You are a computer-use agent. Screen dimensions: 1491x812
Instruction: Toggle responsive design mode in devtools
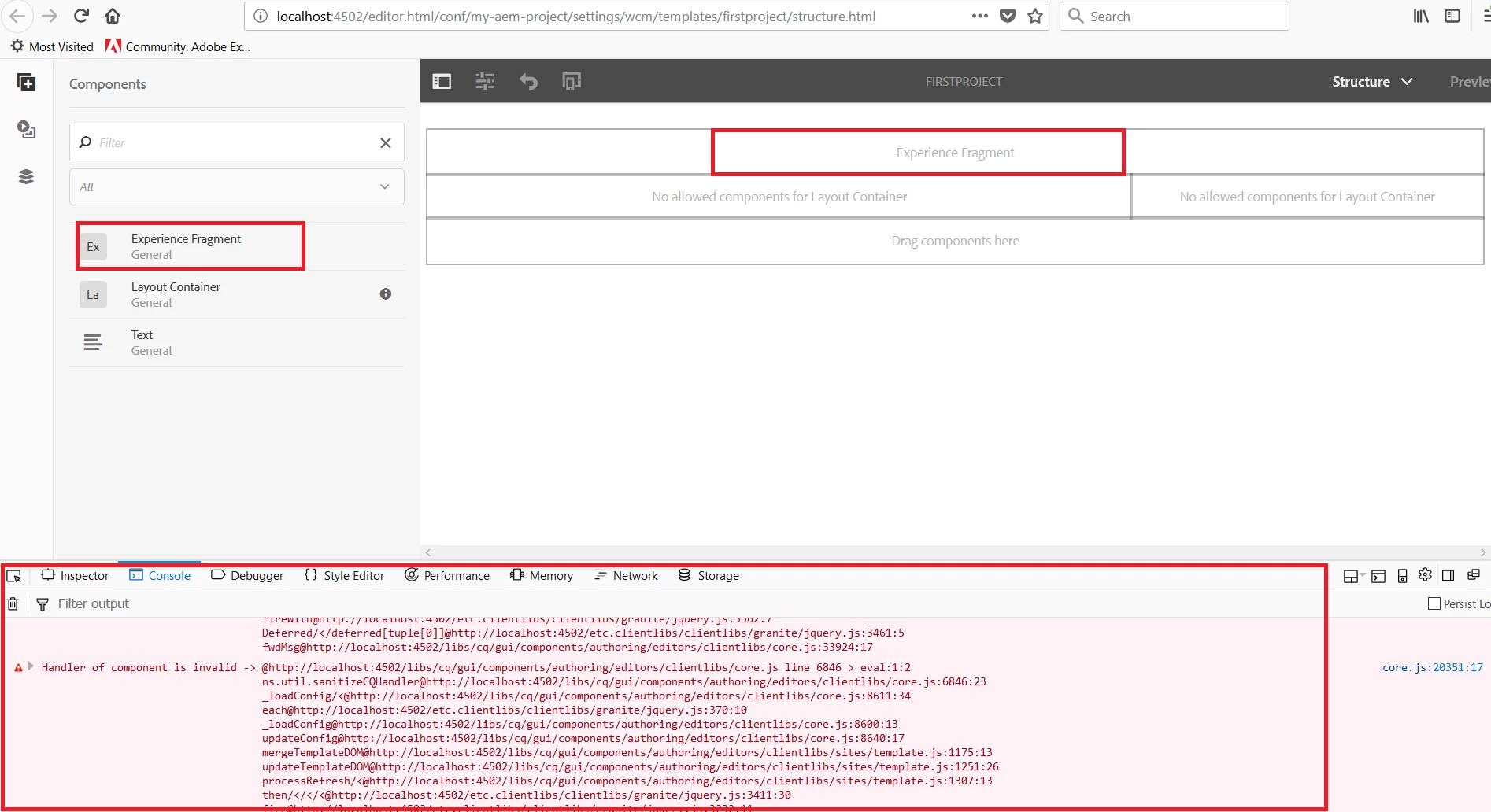(1402, 576)
